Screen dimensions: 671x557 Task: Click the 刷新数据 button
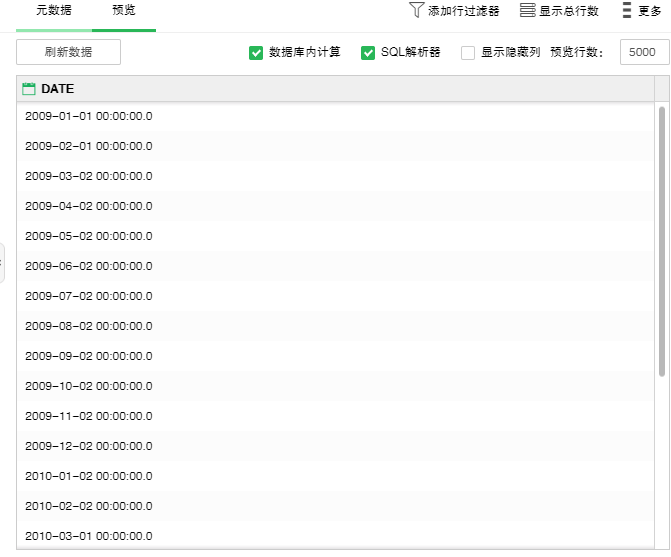pos(68,52)
